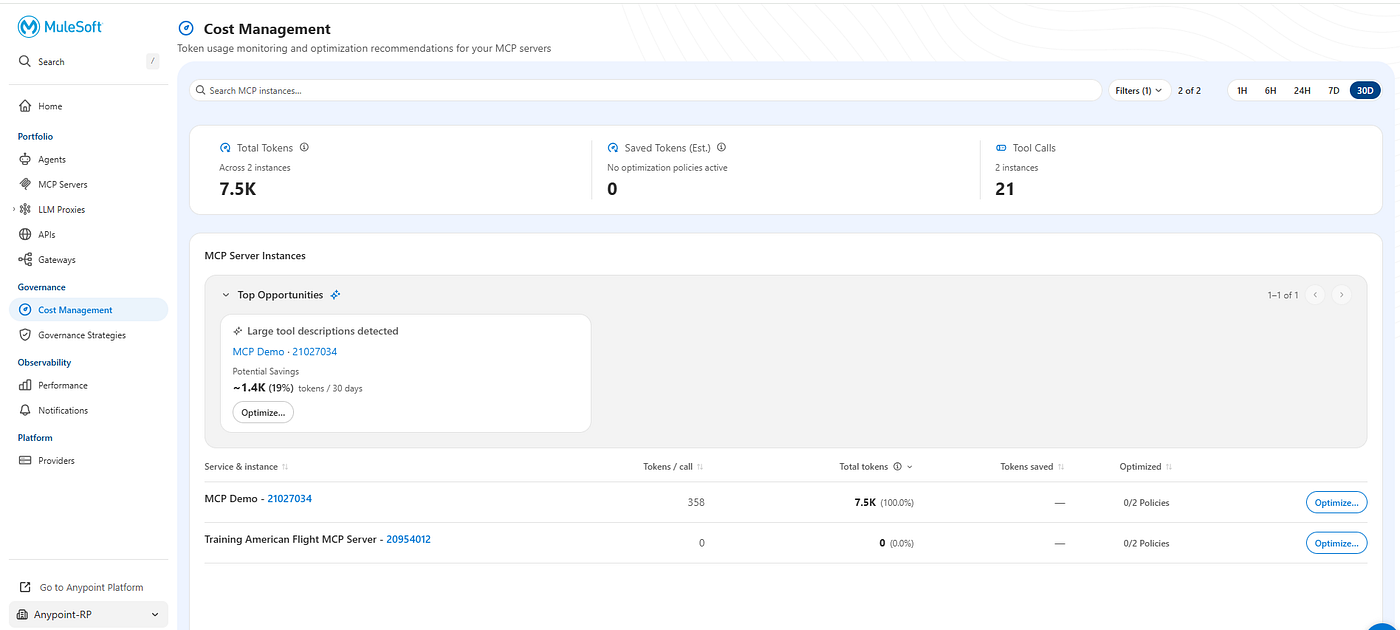The height and width of the screenshot is (630, 1400).
Task: Click the Performance chart icon
Action: pos(26,385)
